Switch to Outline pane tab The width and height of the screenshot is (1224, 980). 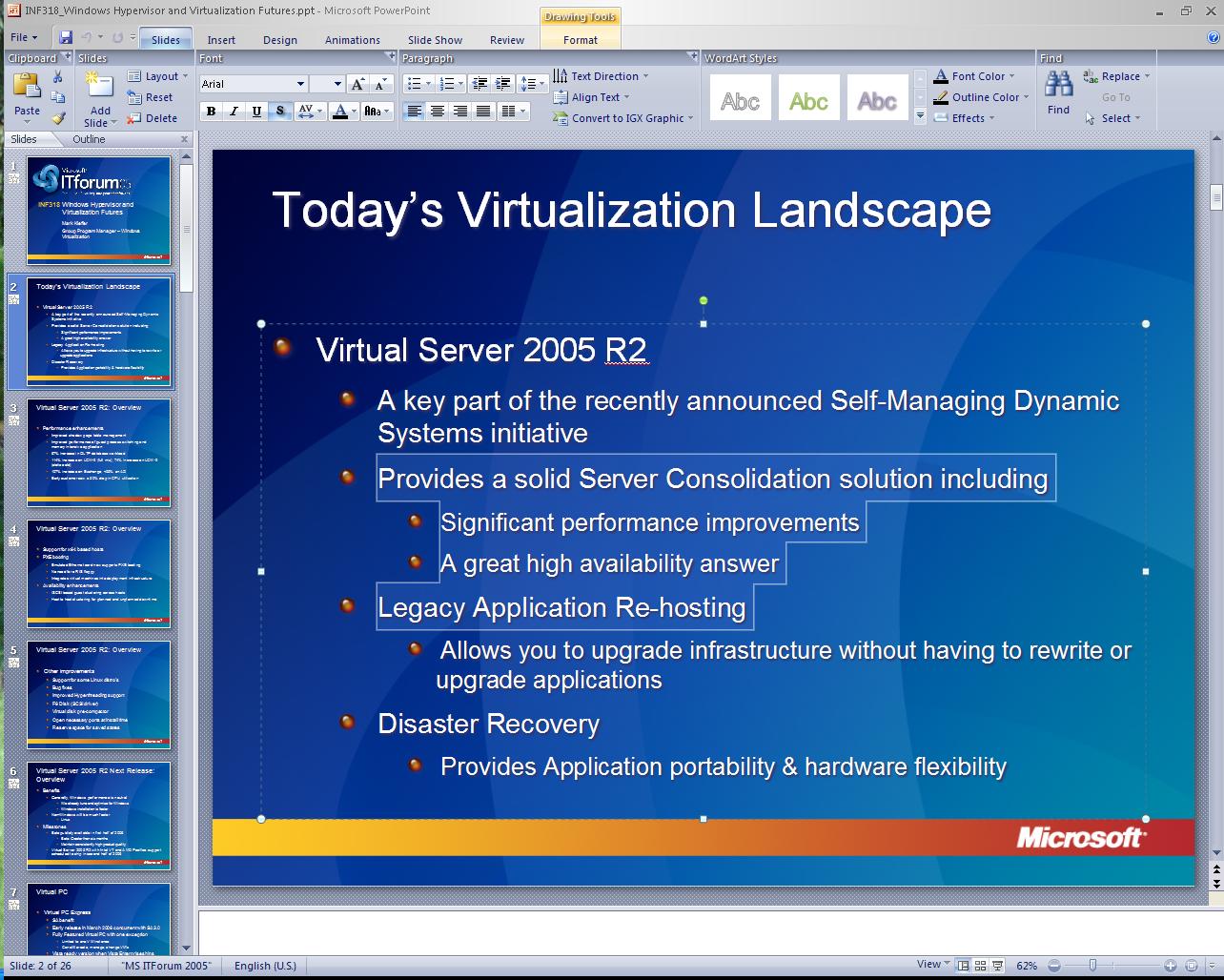coord(89,139)
